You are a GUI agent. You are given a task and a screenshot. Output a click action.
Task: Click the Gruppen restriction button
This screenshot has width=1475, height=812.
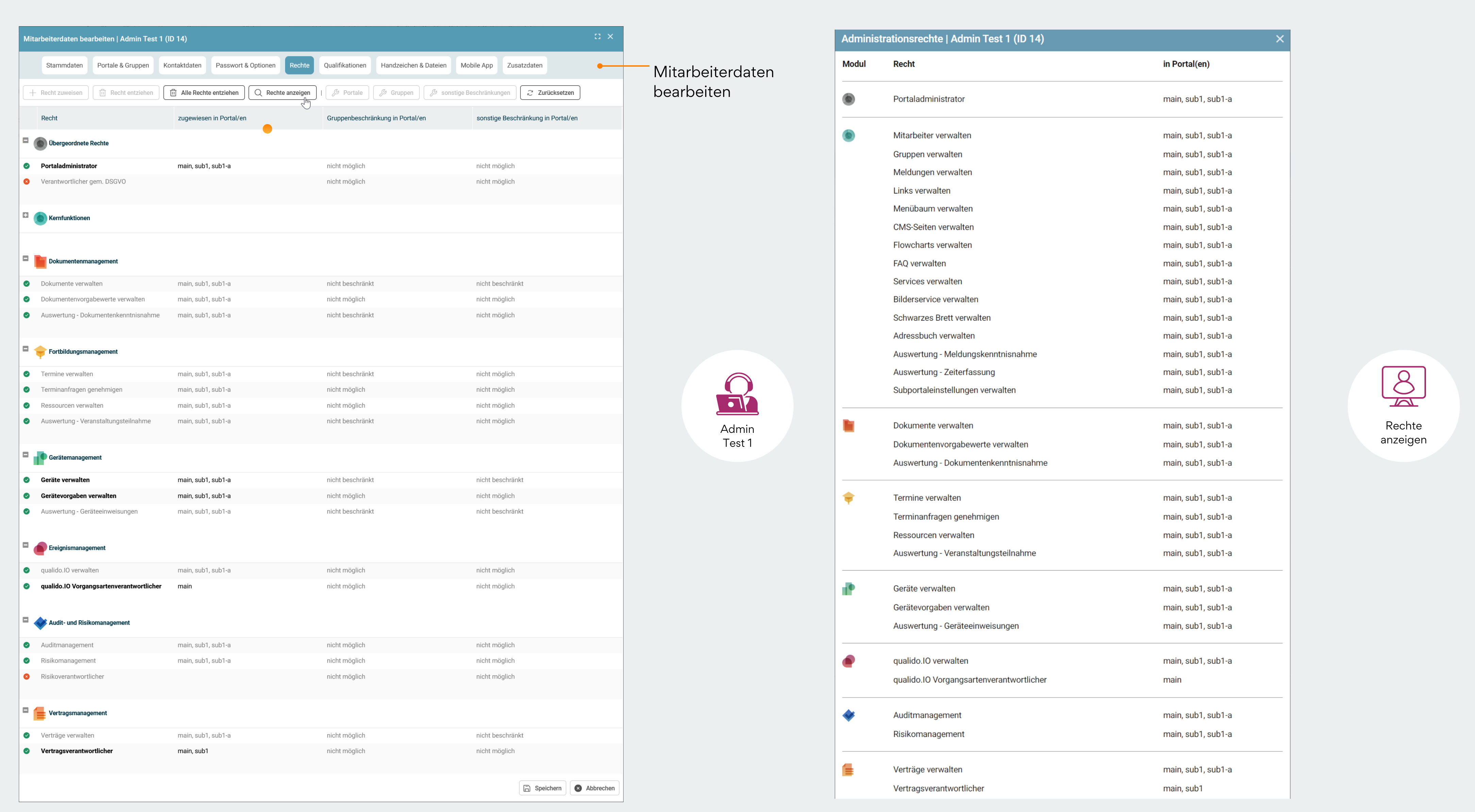[x=396, y=93]
